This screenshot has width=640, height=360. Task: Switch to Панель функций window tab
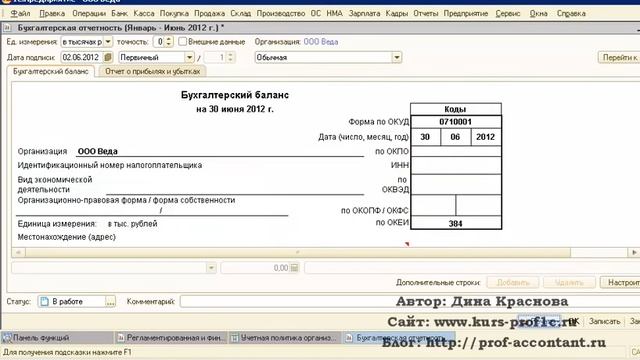tap(57, 338)
